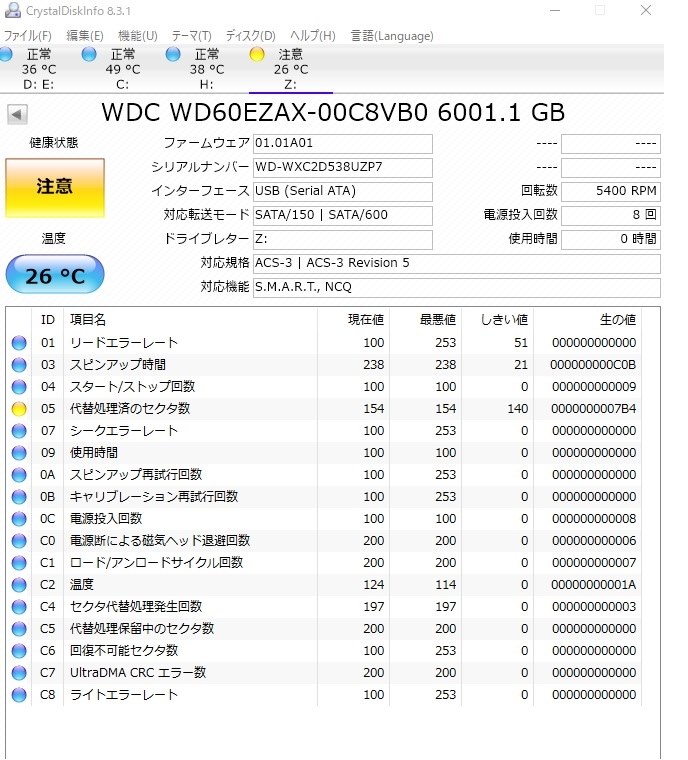Click the drive letter field Z:
688x760 pixels.
click(x=343, y=239)
